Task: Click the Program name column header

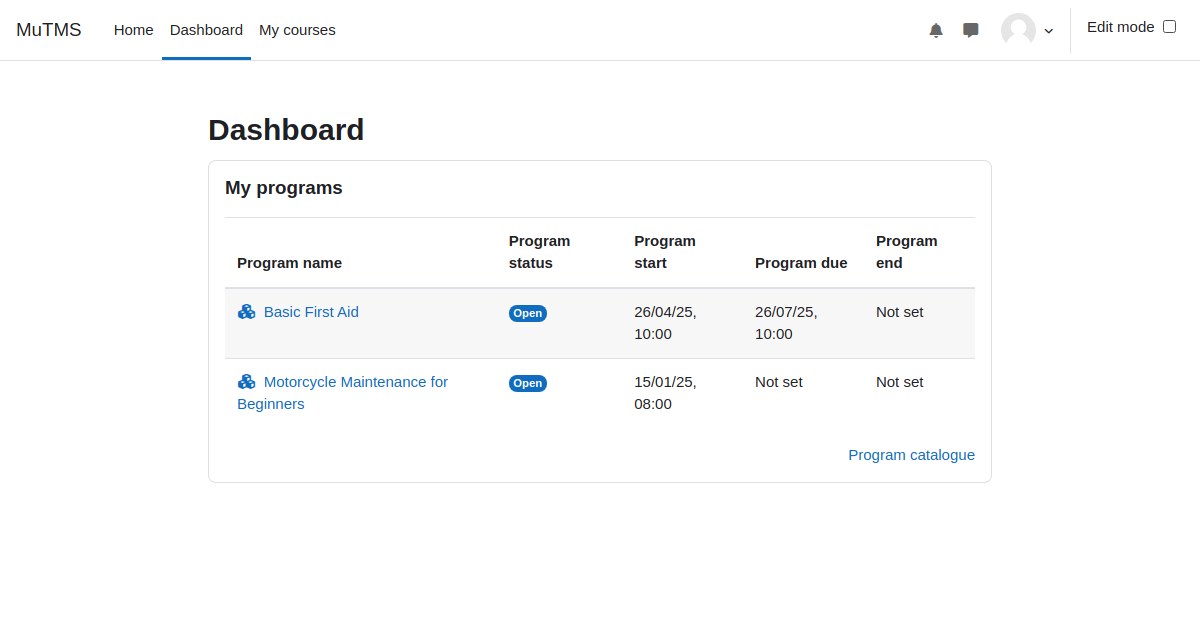Action: (289, 263)
